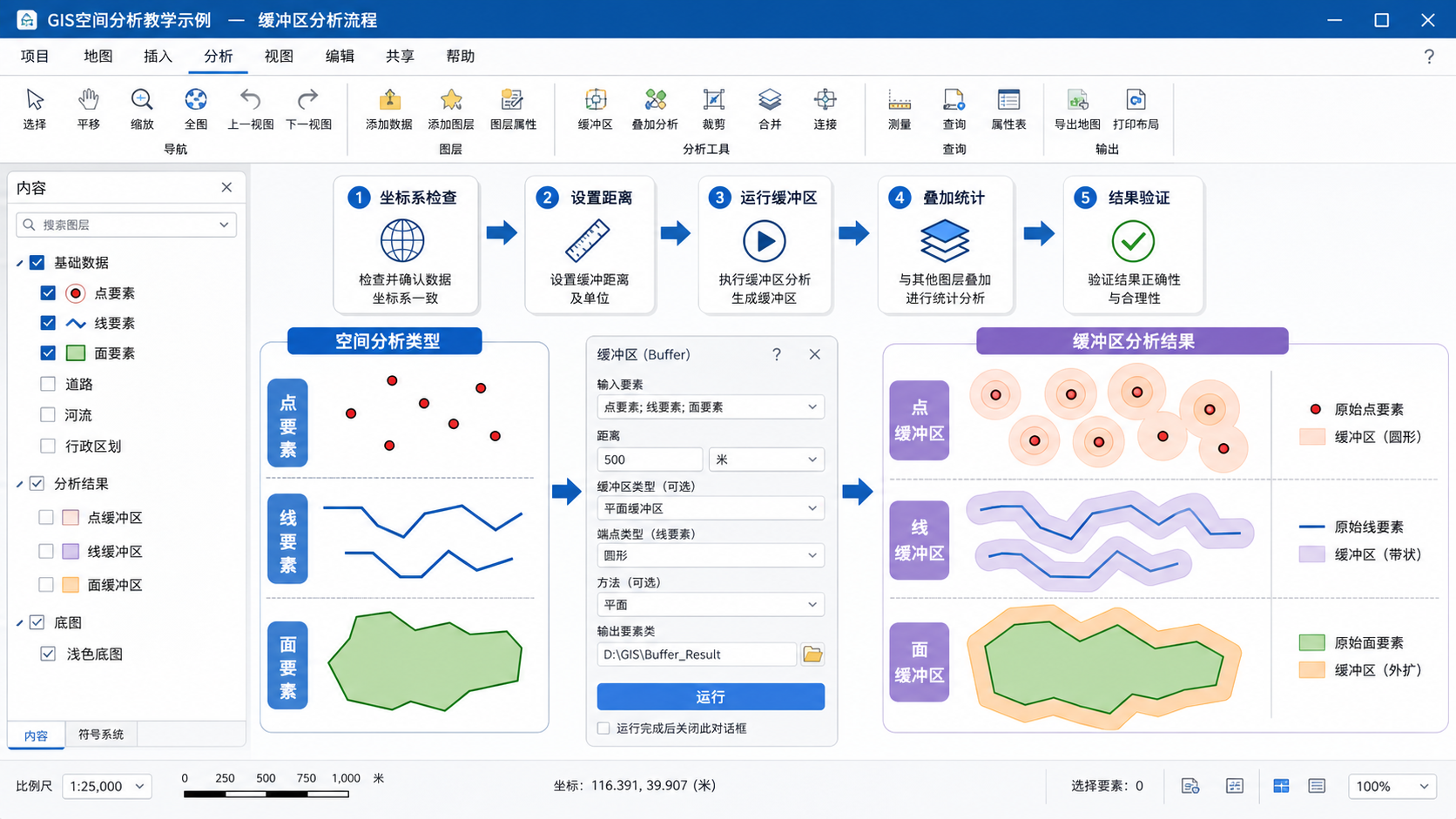Enable the 行政区划 layer checkbox
Viewport: 1456px width, 819px height.
[x=48, y=446]
